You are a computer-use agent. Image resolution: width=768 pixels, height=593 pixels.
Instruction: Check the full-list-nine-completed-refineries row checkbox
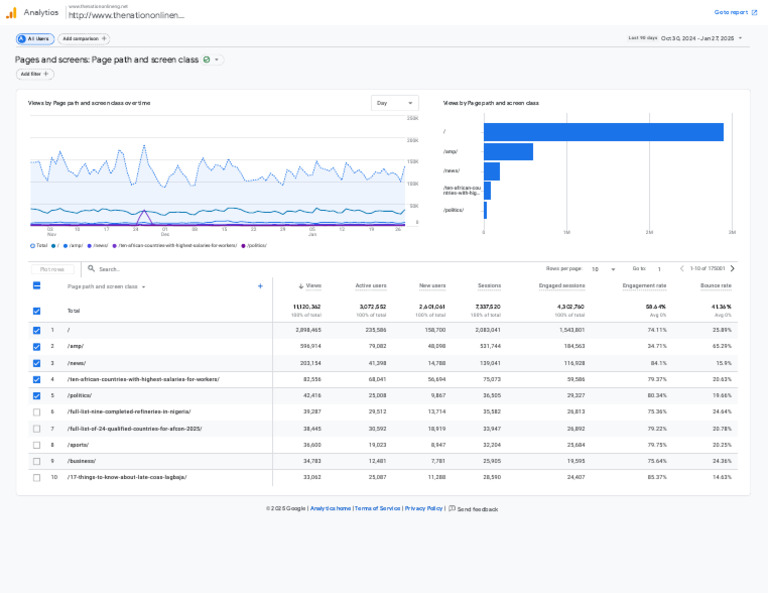coord(37,412)
